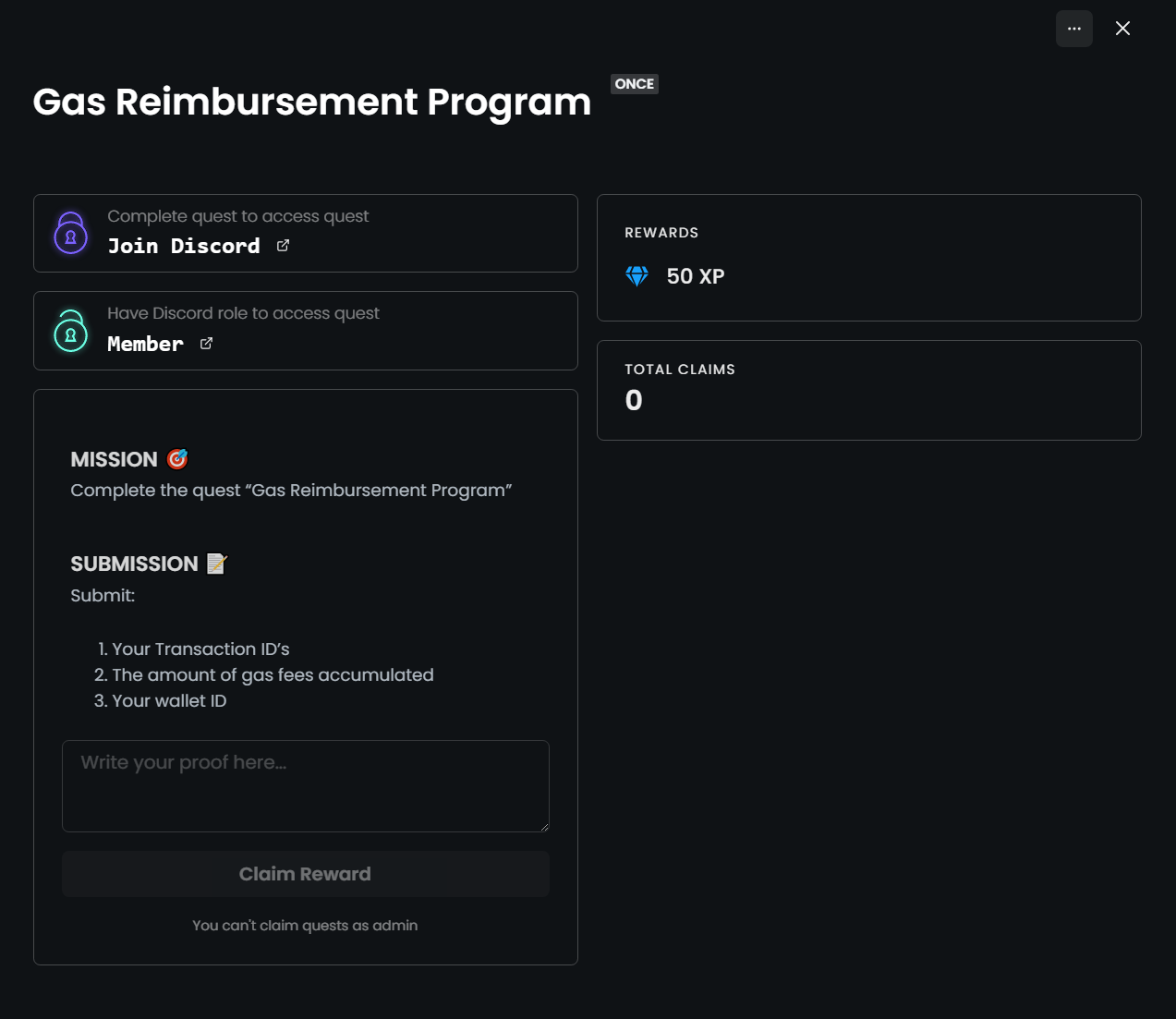Viewport: 1176px width, 1019px height.
Task: Click the textarea resize handle corner
Action: click(x=544, y=827)
